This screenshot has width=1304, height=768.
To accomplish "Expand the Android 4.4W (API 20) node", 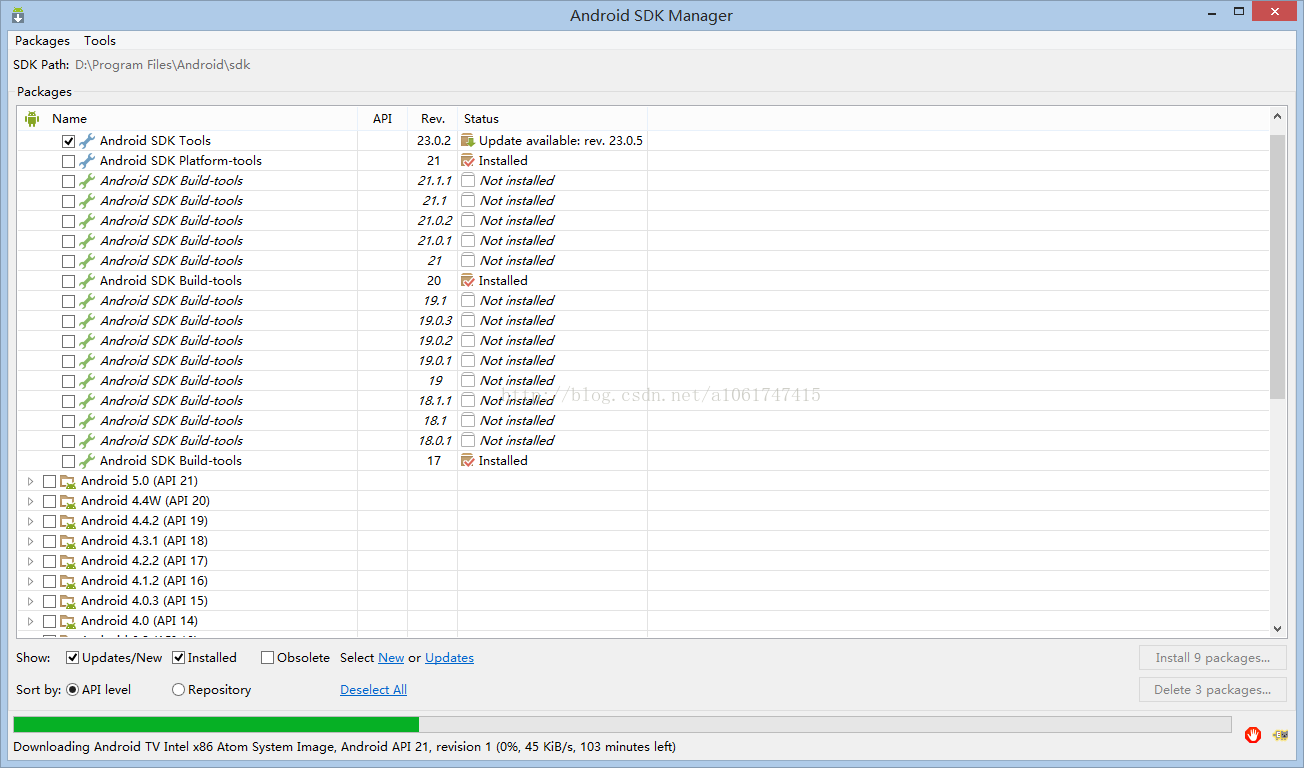I will coord(30,501).
